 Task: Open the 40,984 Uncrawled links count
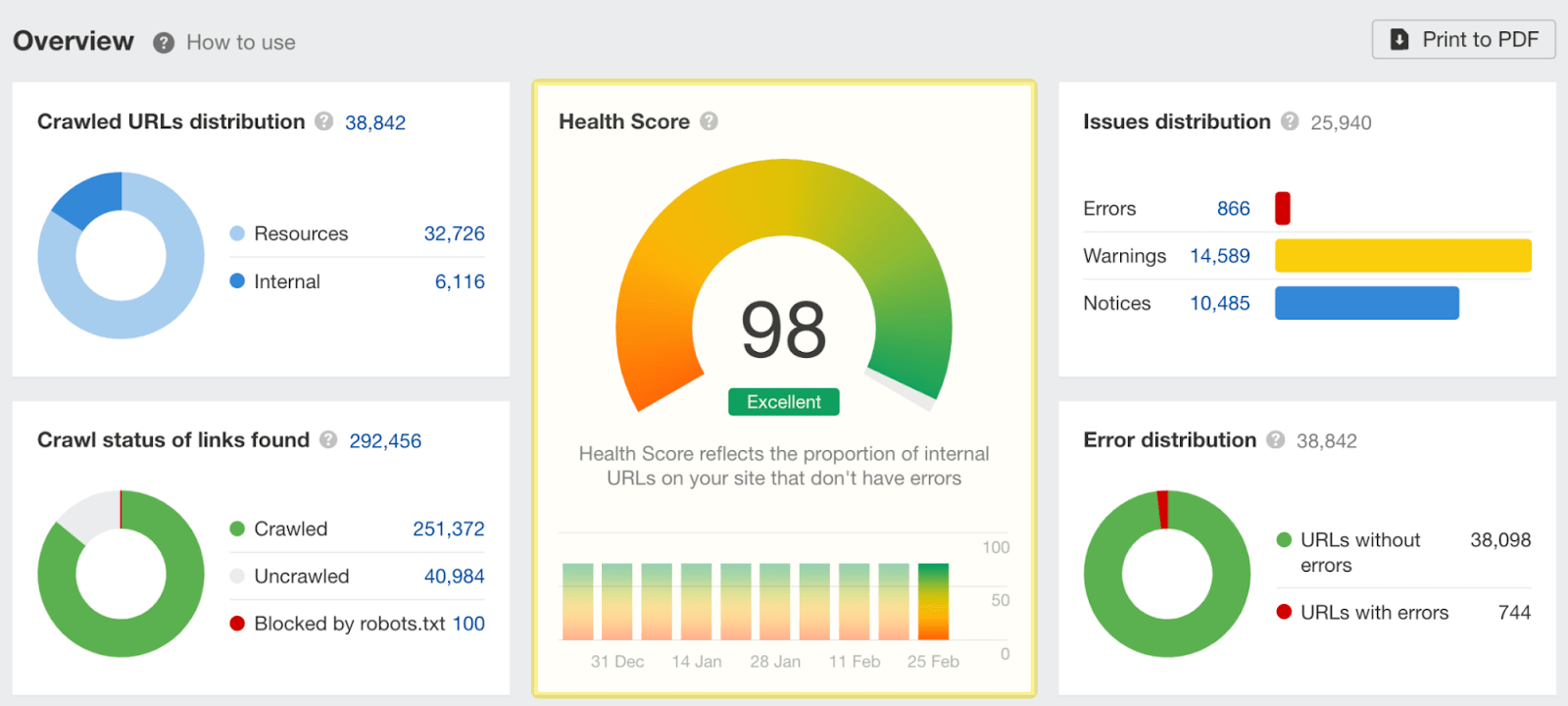[454, 577]
